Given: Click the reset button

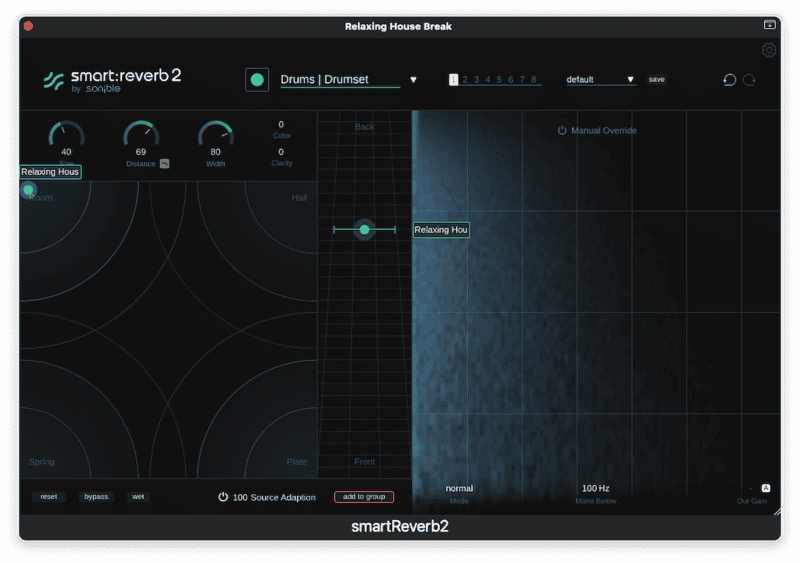Looking at the screenshot, I should point(49,497).
